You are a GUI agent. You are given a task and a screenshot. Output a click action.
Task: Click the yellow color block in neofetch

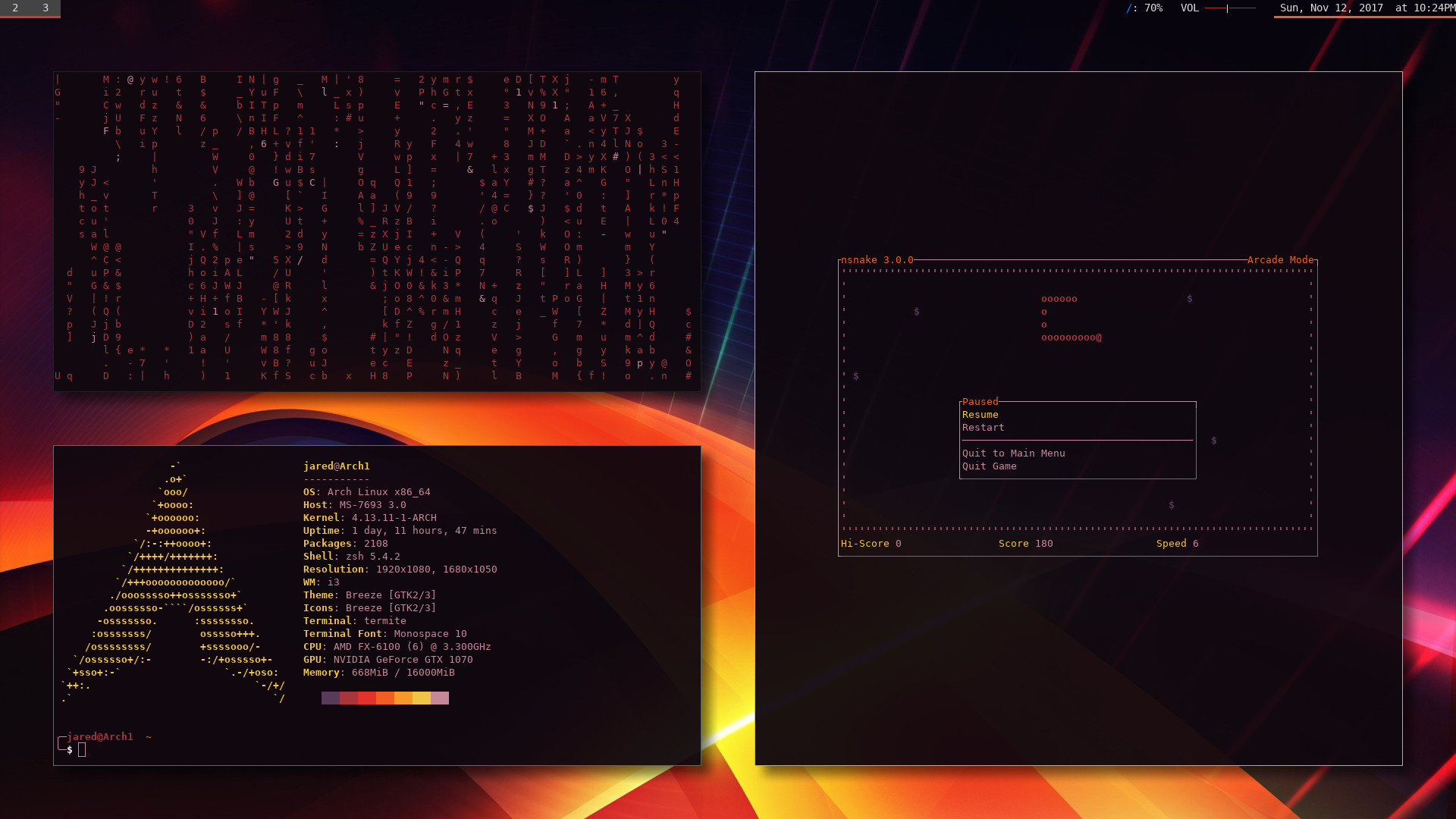coord(422,698)
